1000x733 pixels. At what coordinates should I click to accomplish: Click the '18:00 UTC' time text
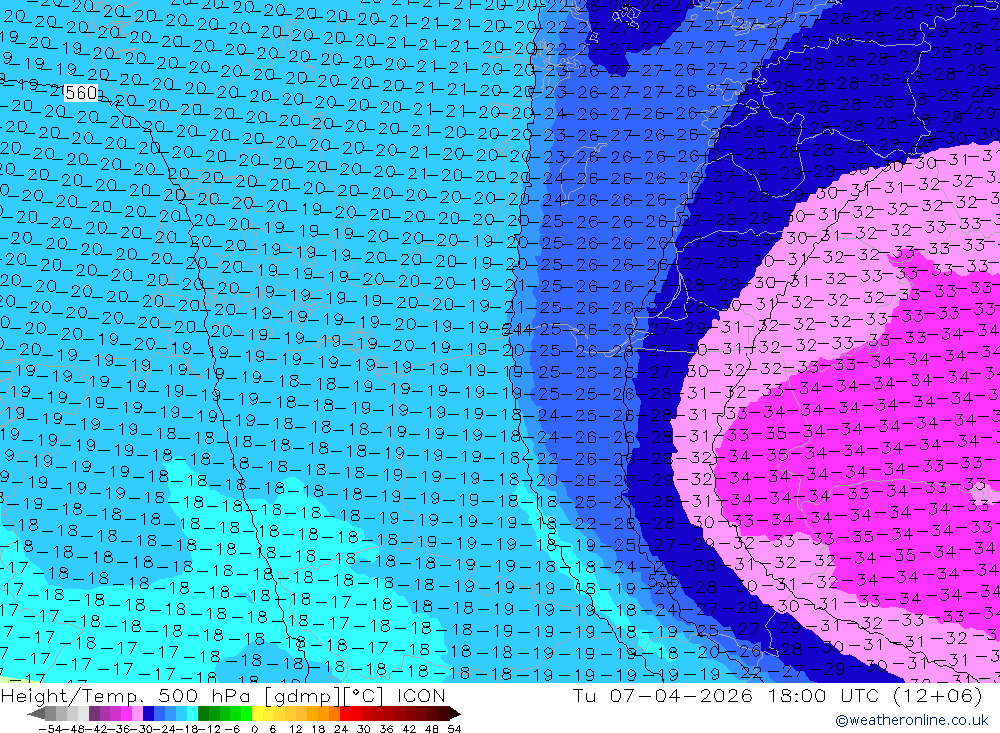(825, 695)
